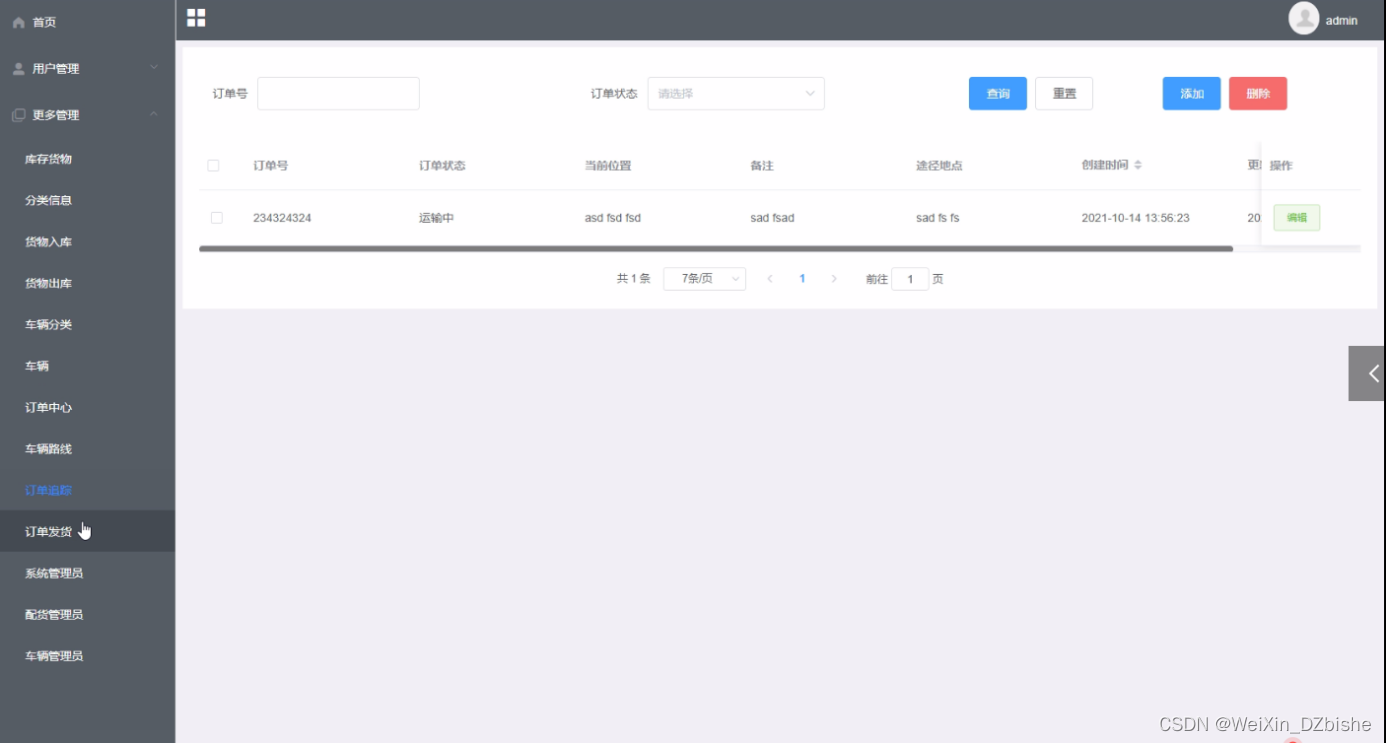Image resolution: width=1386 pixels, height=743 pixels.
Task: Click the 创建时间 column header
Action: pos(1105,165)
